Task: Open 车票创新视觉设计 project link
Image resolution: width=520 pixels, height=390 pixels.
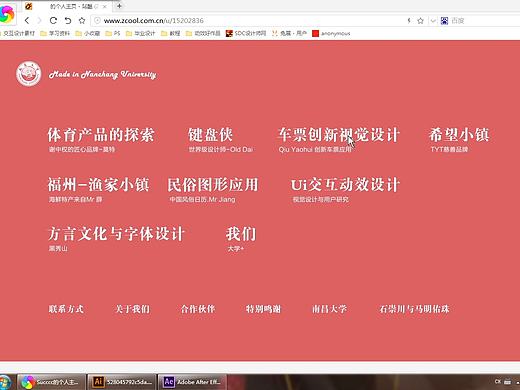Action: pyautogui.click(x=339, y=135)
